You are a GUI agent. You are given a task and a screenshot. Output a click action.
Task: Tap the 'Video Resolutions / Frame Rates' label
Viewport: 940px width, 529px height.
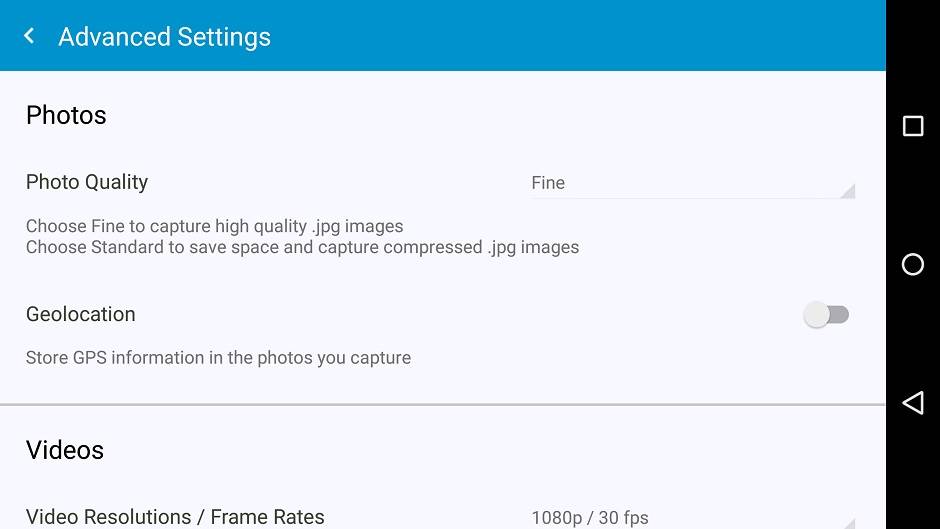[x=175, y=517]
